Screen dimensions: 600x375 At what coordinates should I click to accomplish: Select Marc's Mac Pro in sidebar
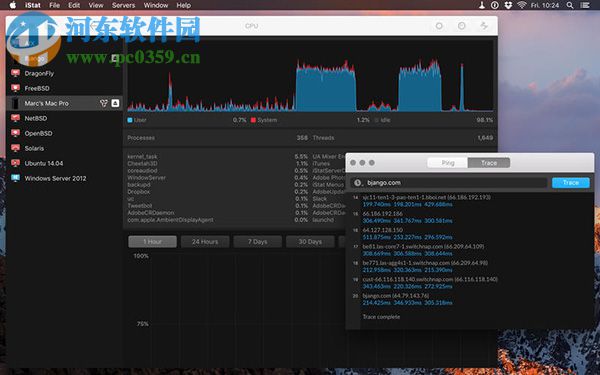(x=64, y=103)
